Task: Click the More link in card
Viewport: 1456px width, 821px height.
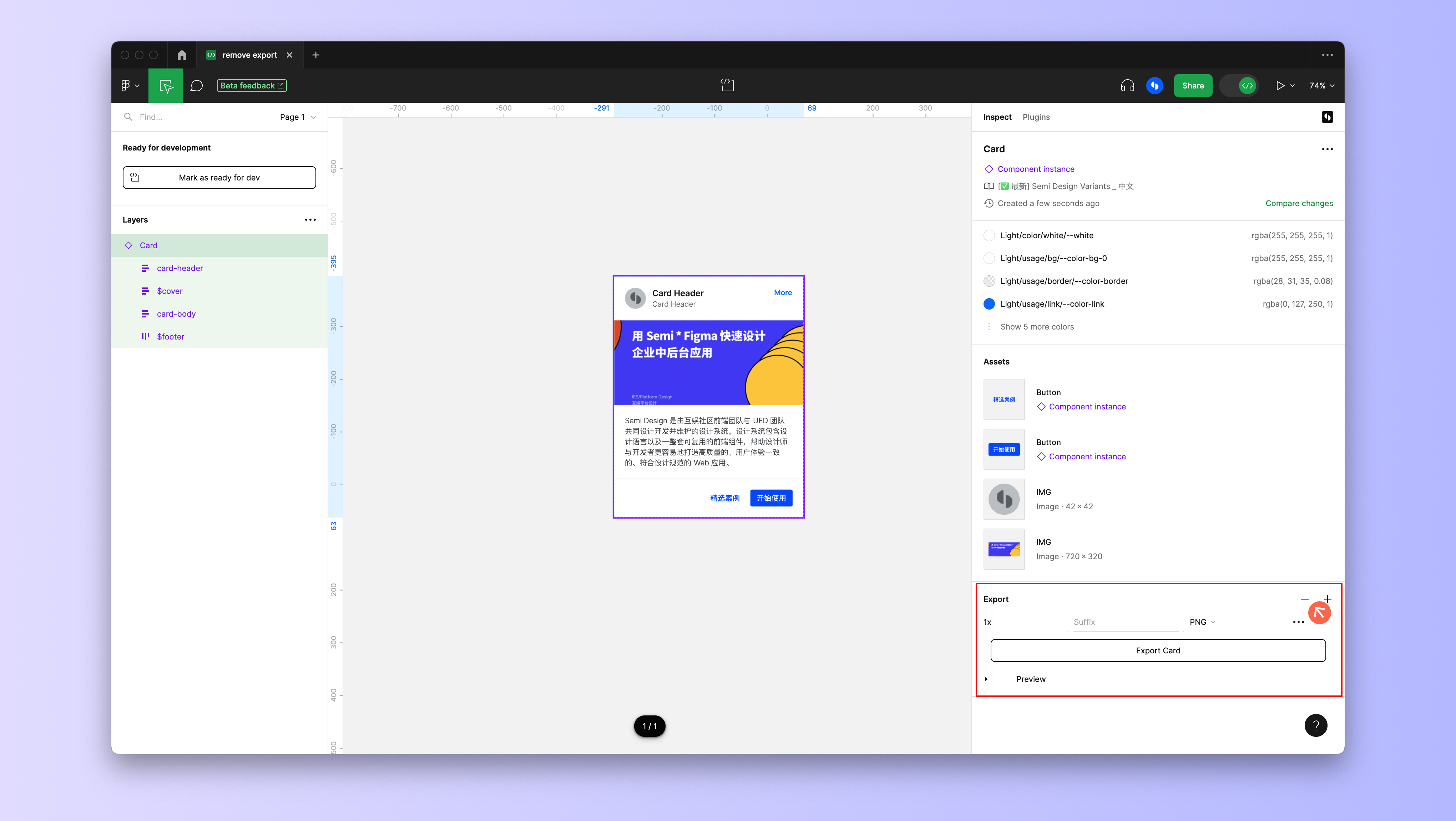Action: (783, 292)
